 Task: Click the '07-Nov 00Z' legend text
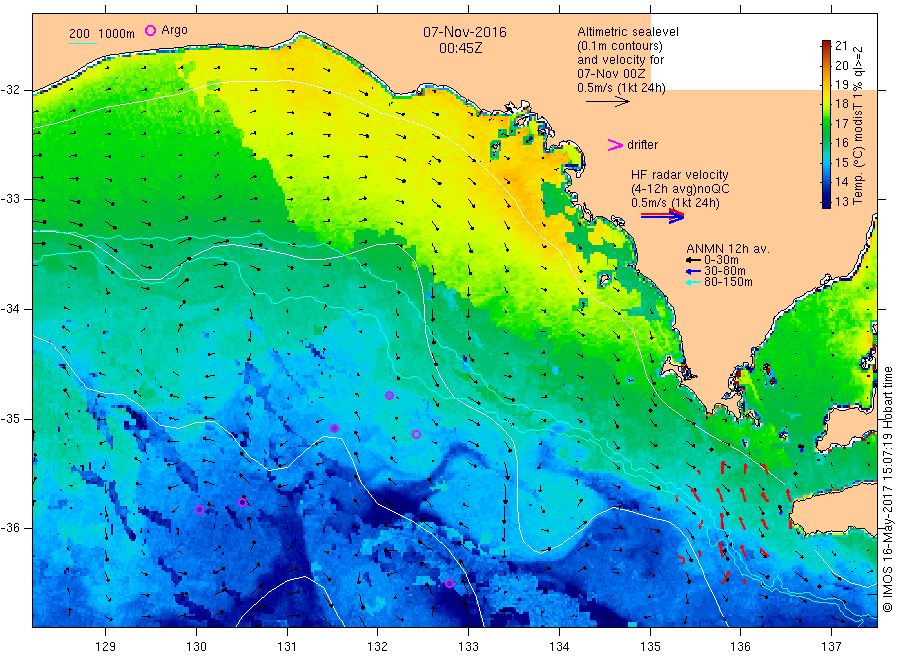[x=611, y=73]
